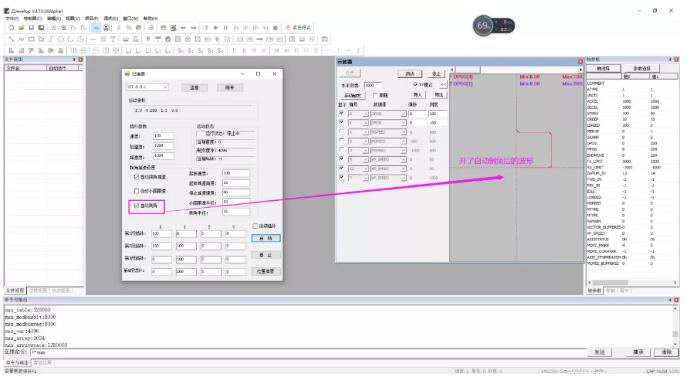This screenshot has width=687, height=382.
Task: Click the pause icon in the debug toolbar
Action: (226, 28)
